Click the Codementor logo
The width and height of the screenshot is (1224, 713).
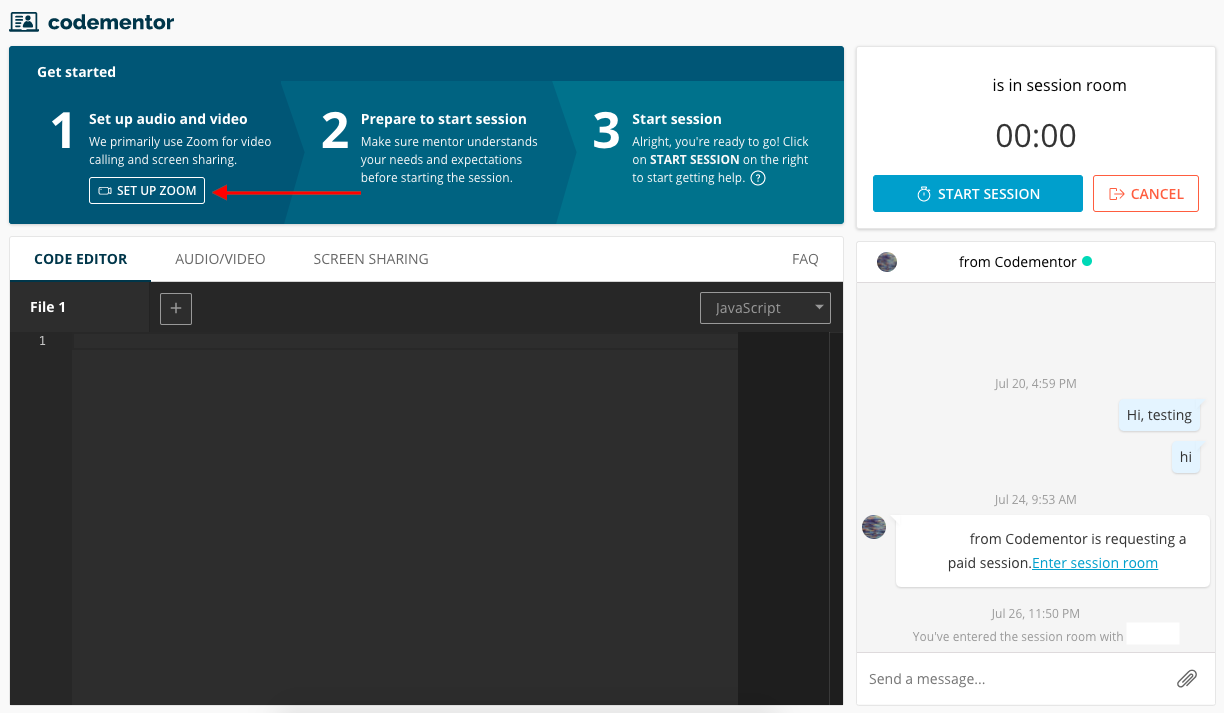click(x=91, y=21)
